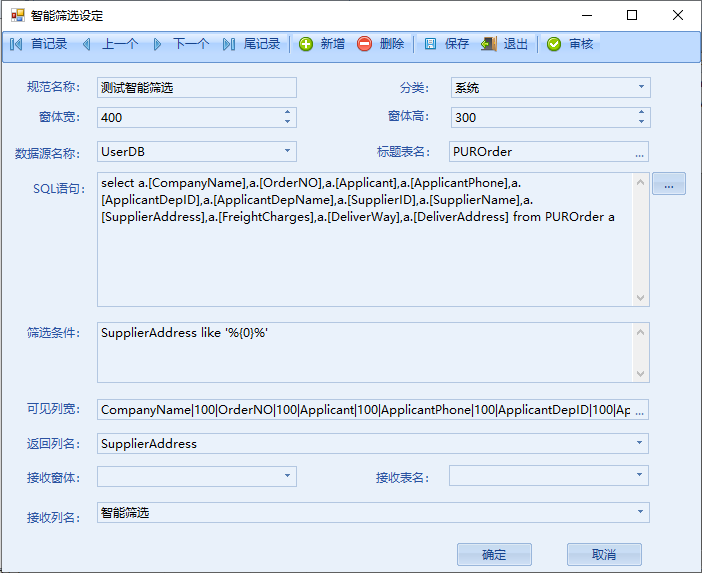Image resolution: width=702 pixels, height=573 pixels.
Task: Click up arrow of 筛选条件 scrollbar
Action: pos(640,332)
